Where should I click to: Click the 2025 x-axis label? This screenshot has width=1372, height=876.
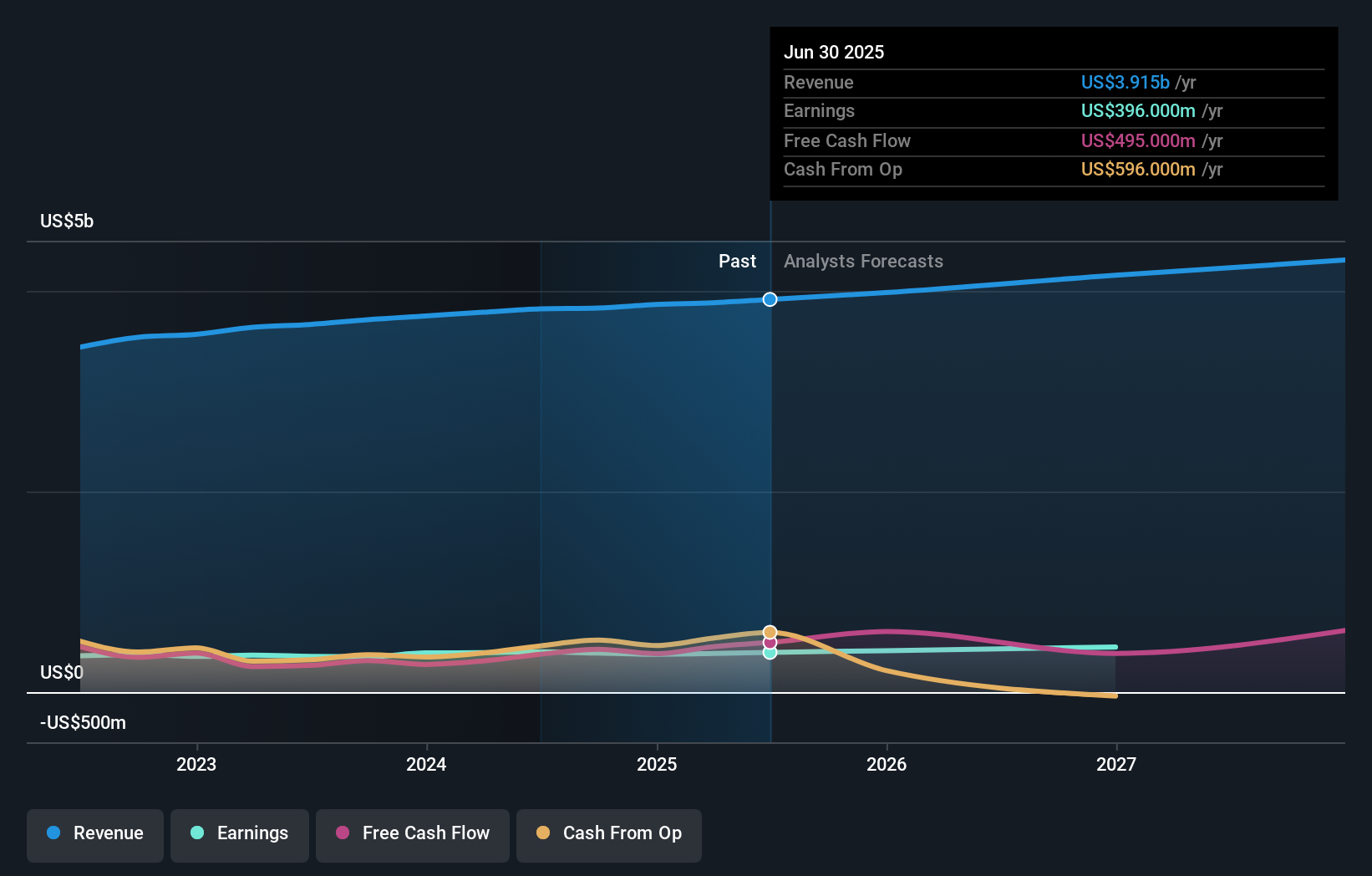coord(657,764)
